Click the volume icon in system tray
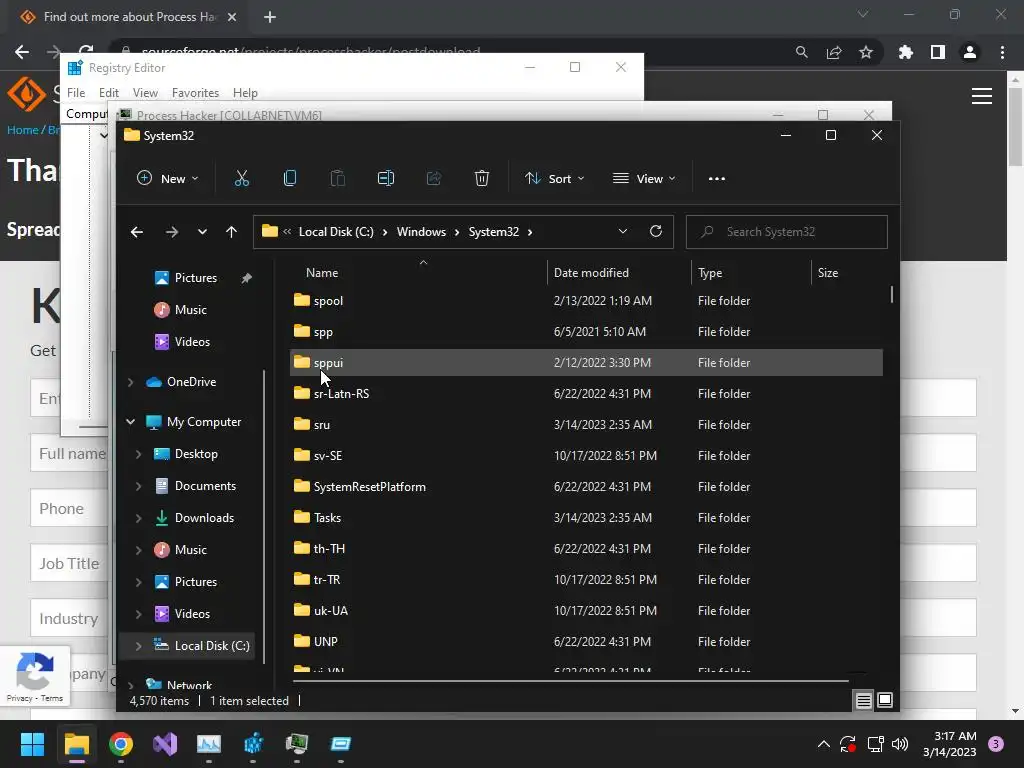The image size is (1024, 768). (900, 744)
